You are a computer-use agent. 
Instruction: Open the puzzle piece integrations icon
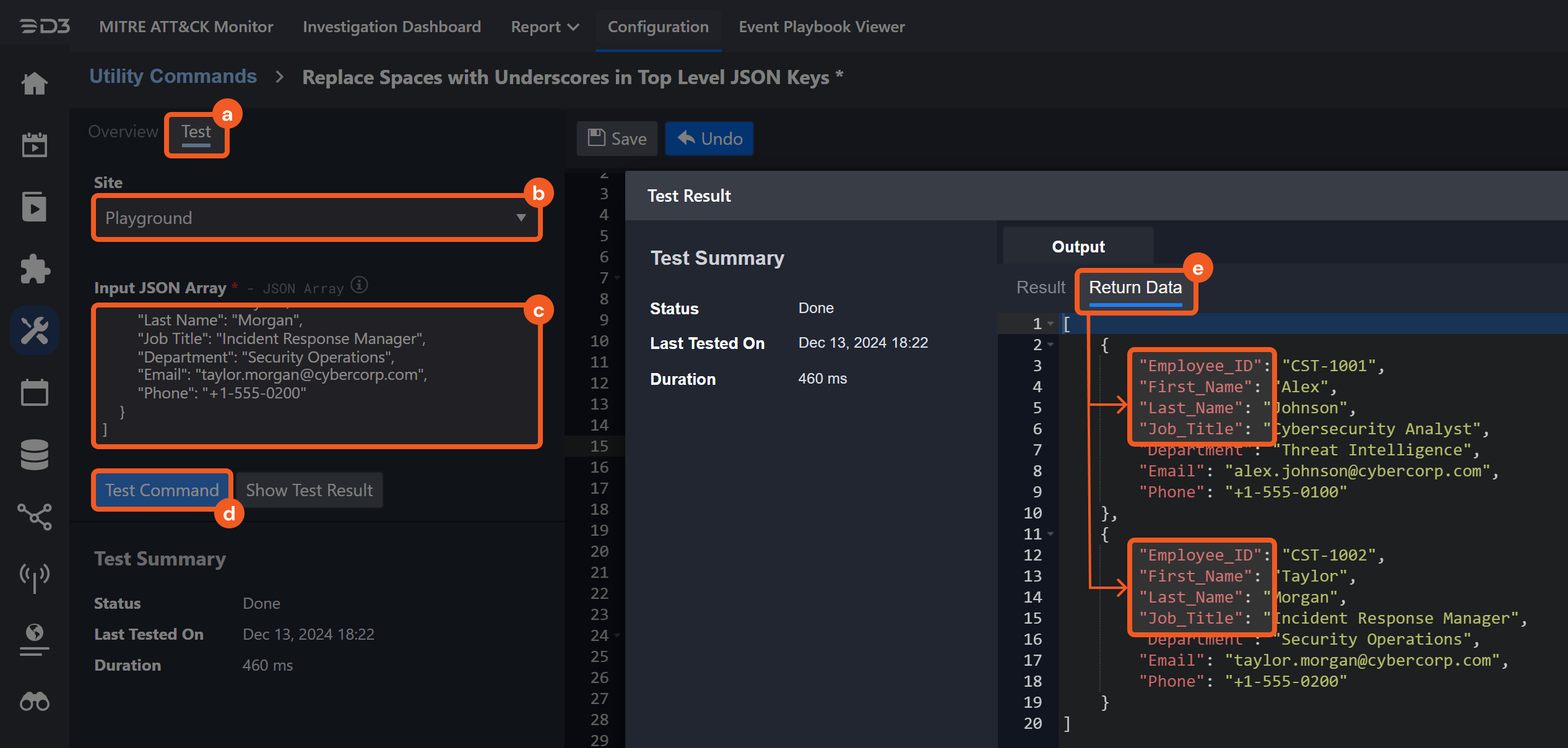pos(35,269)
